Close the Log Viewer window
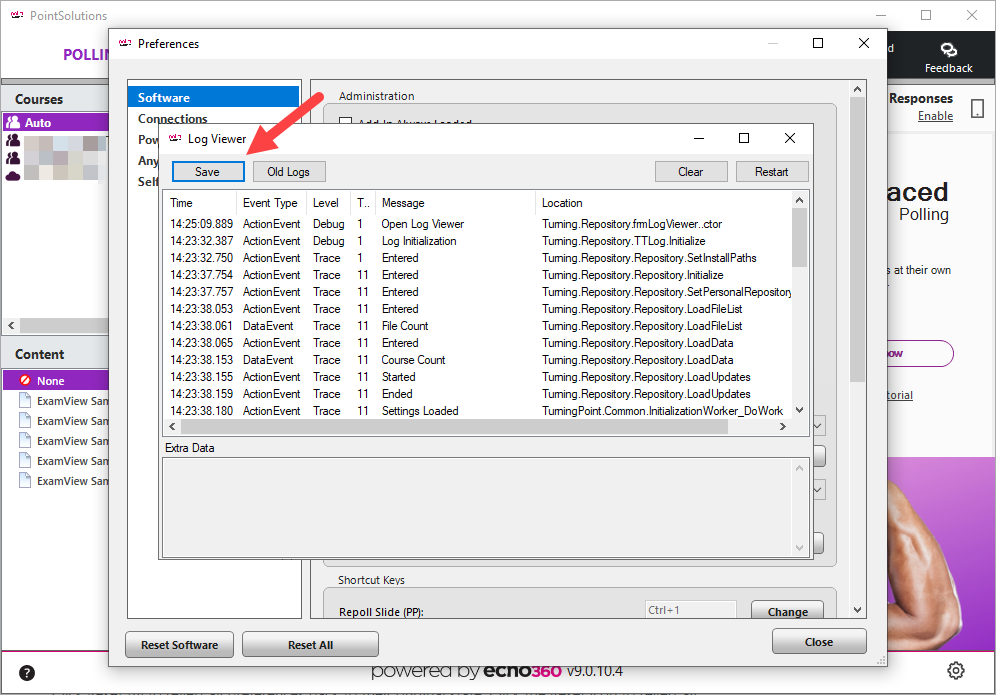The height and width of the screenshot is (695, 996). 790,138
